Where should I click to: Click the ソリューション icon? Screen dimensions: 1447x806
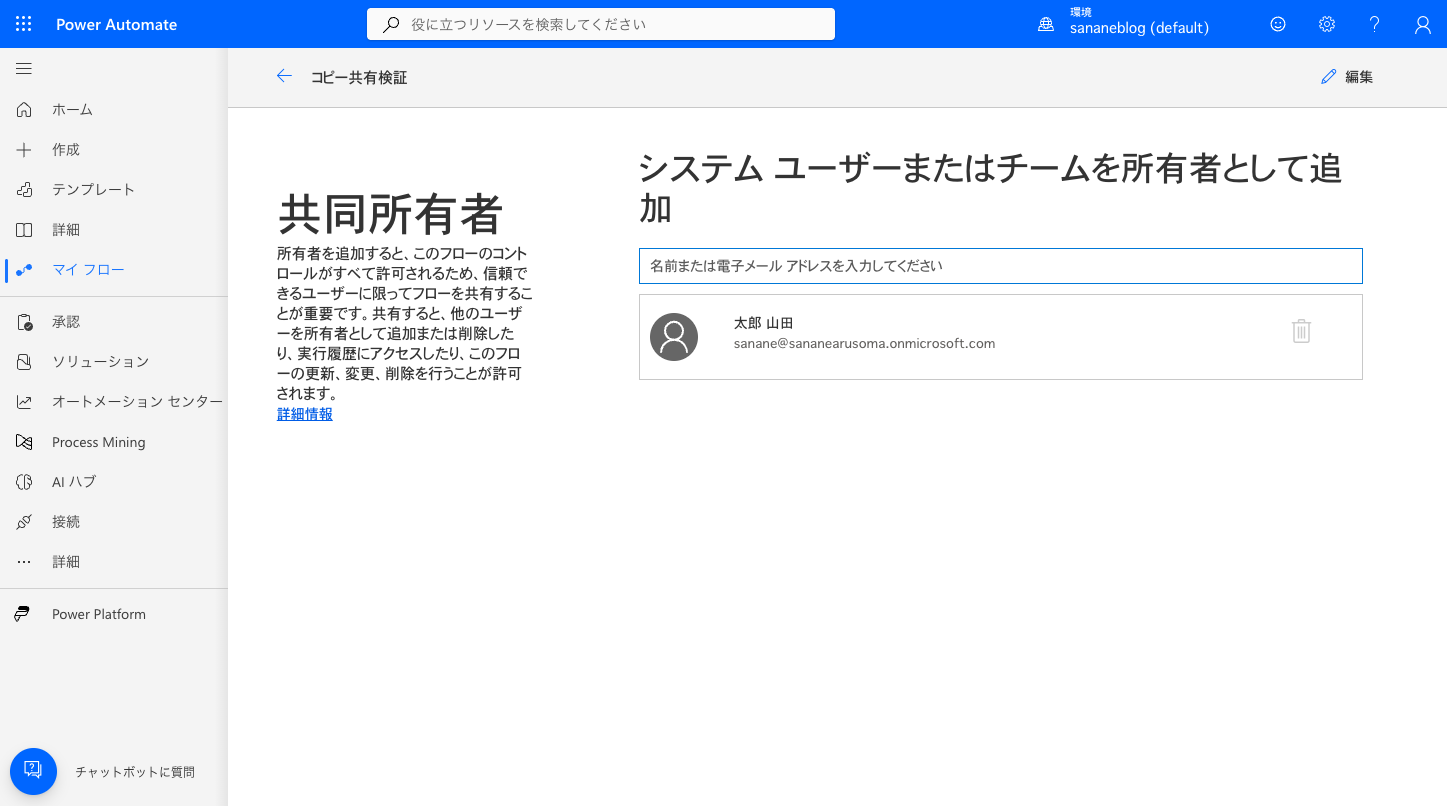24,361
